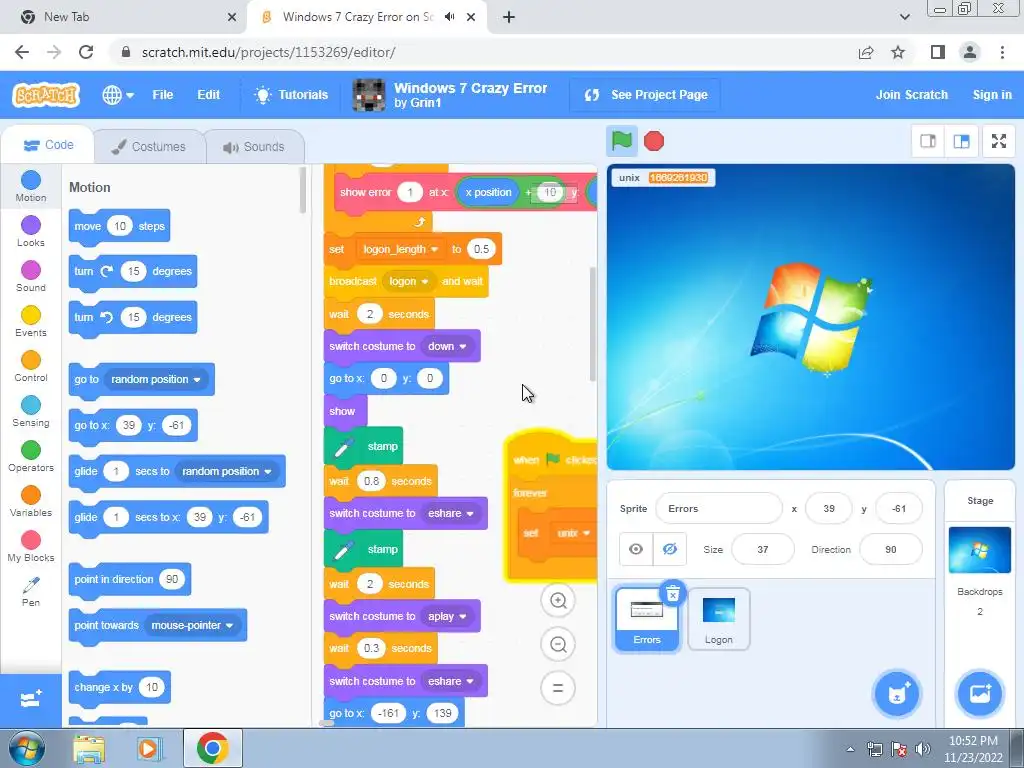Open Tutorials from the lightbulb item
Viewport: 1024px width, 768px height.
point(291,95)
